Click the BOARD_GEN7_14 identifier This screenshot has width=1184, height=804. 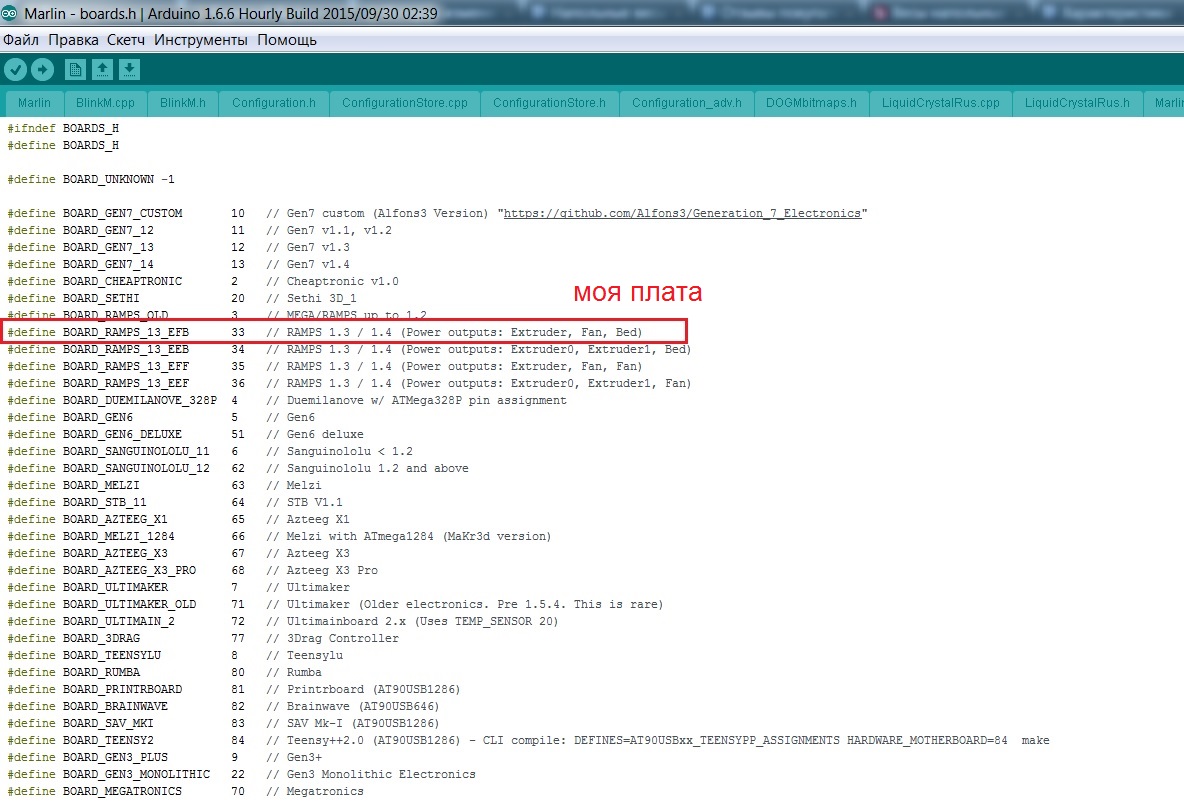[x=108, y=264]
